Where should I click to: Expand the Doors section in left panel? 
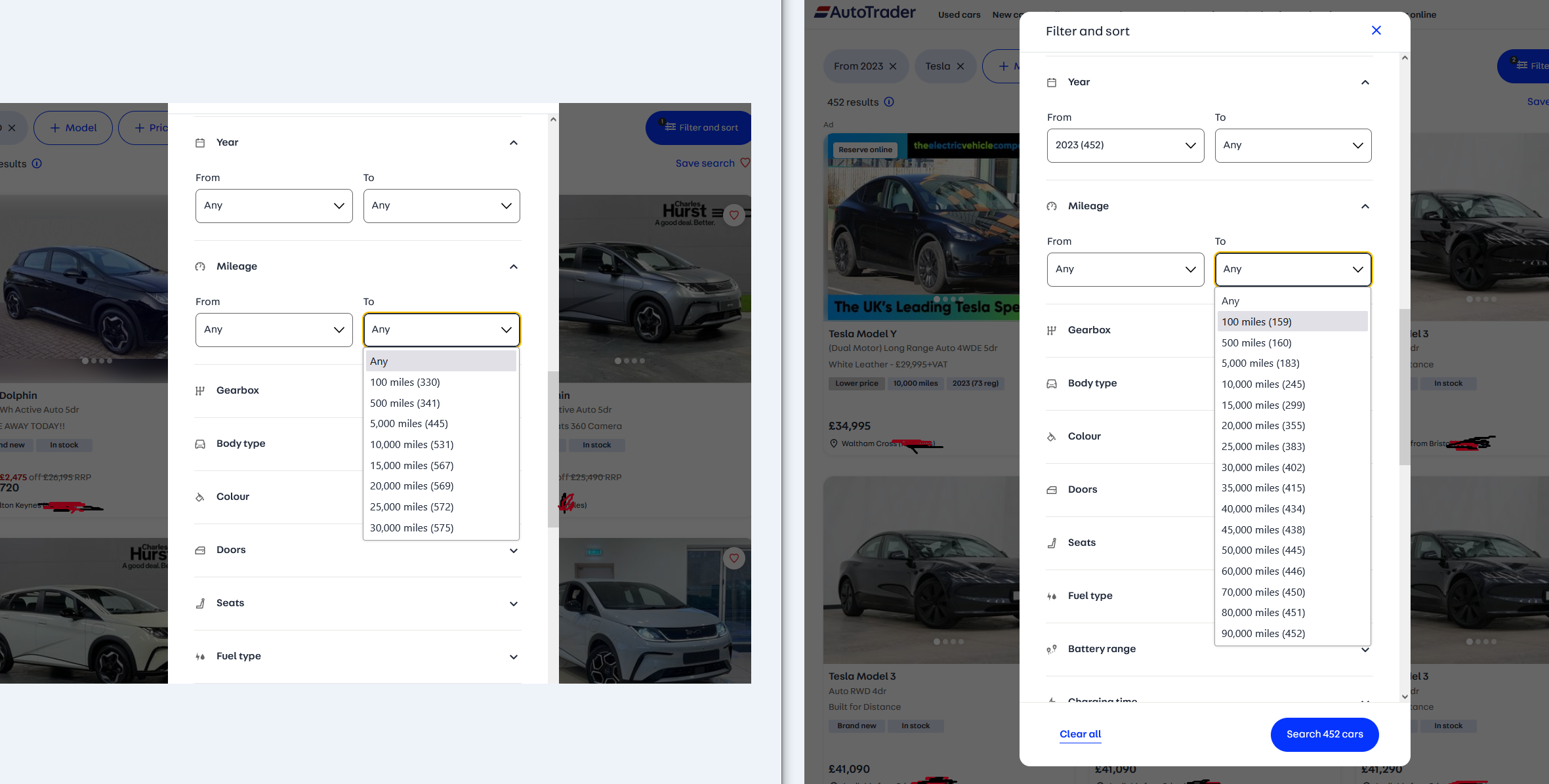pyautogui.click(x=514, y=550)
